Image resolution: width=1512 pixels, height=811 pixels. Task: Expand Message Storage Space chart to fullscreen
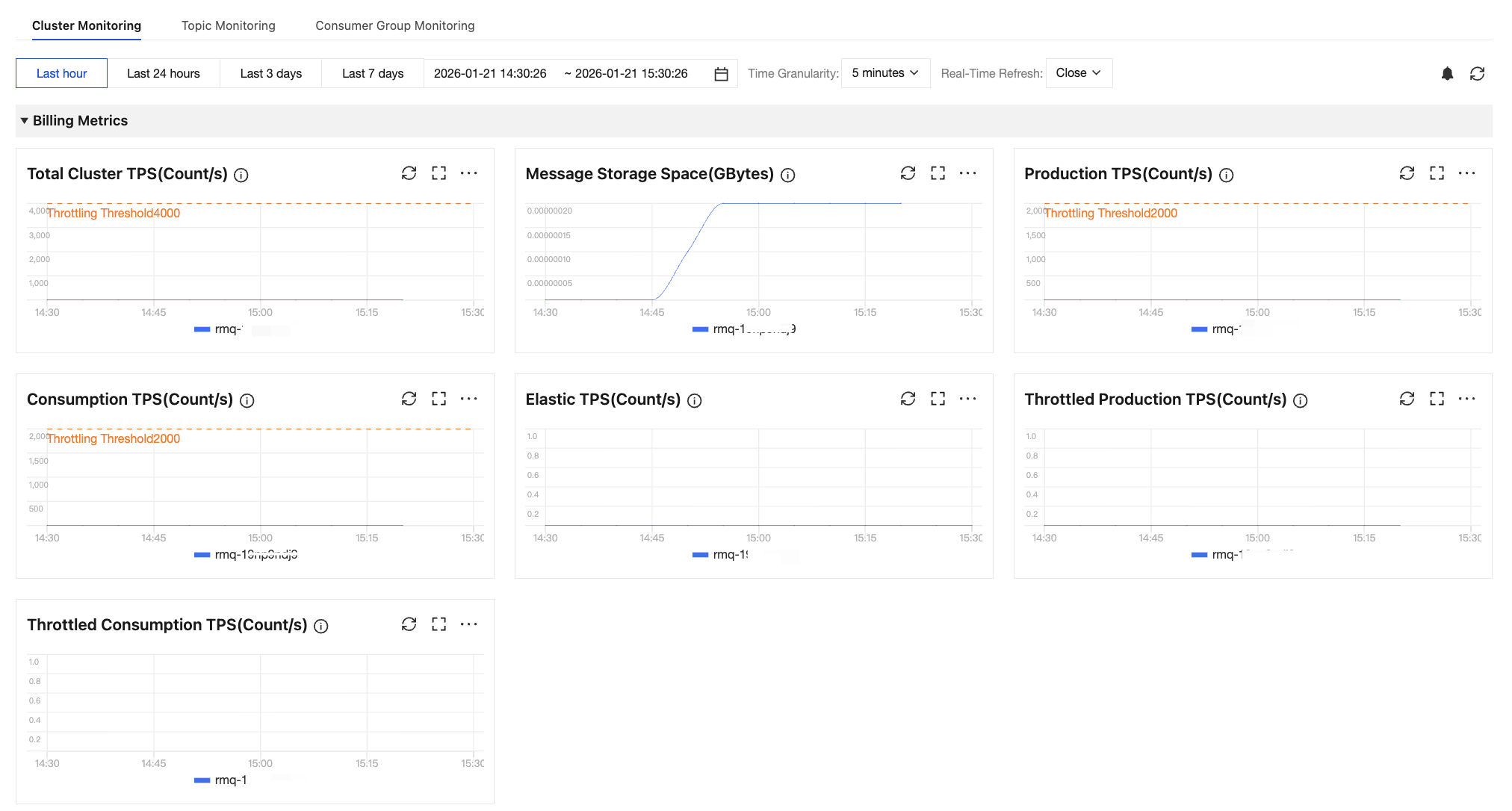pyautogui.click(x=938, y=173)
